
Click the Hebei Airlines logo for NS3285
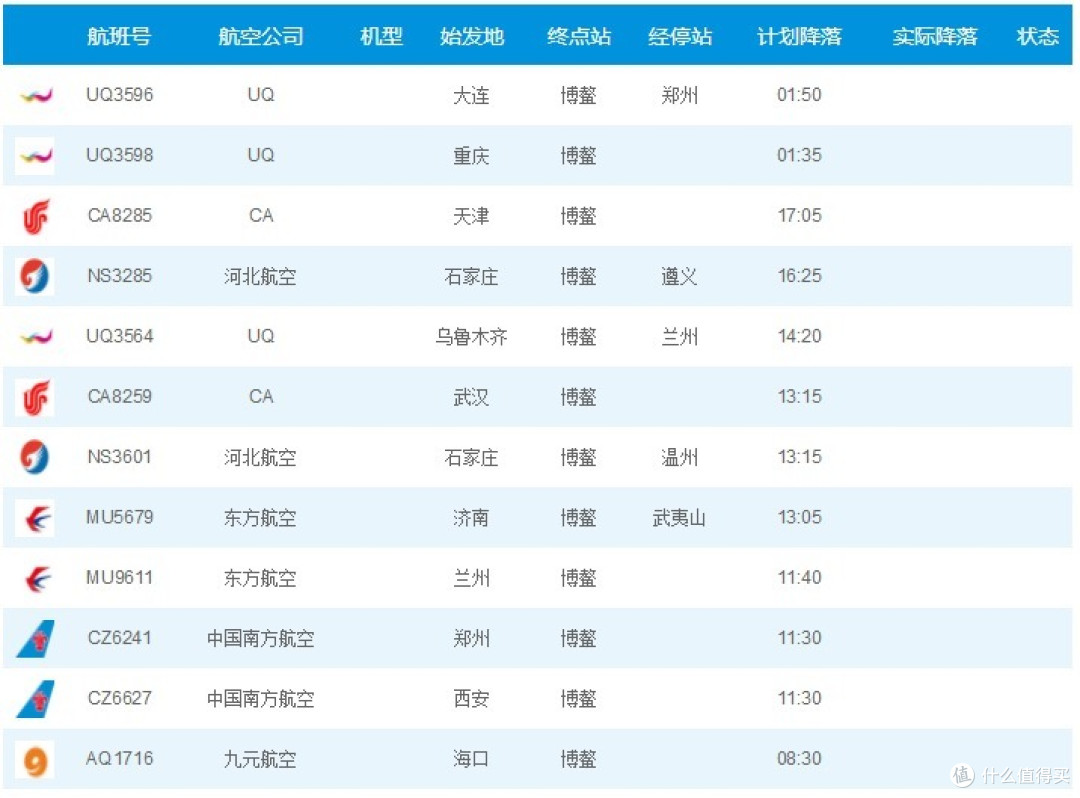pos(35,276)
